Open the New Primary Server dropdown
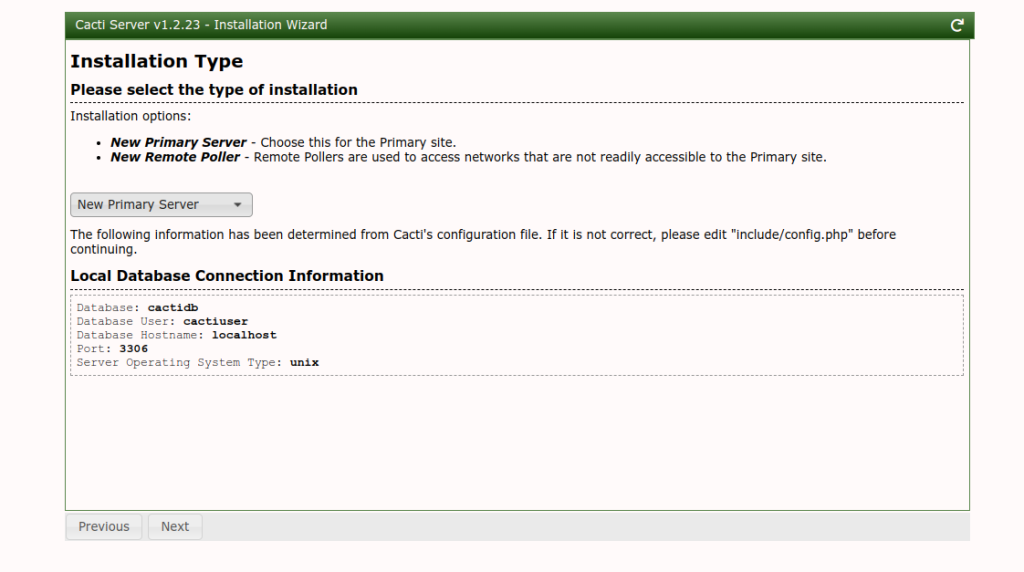 [161, 204]
